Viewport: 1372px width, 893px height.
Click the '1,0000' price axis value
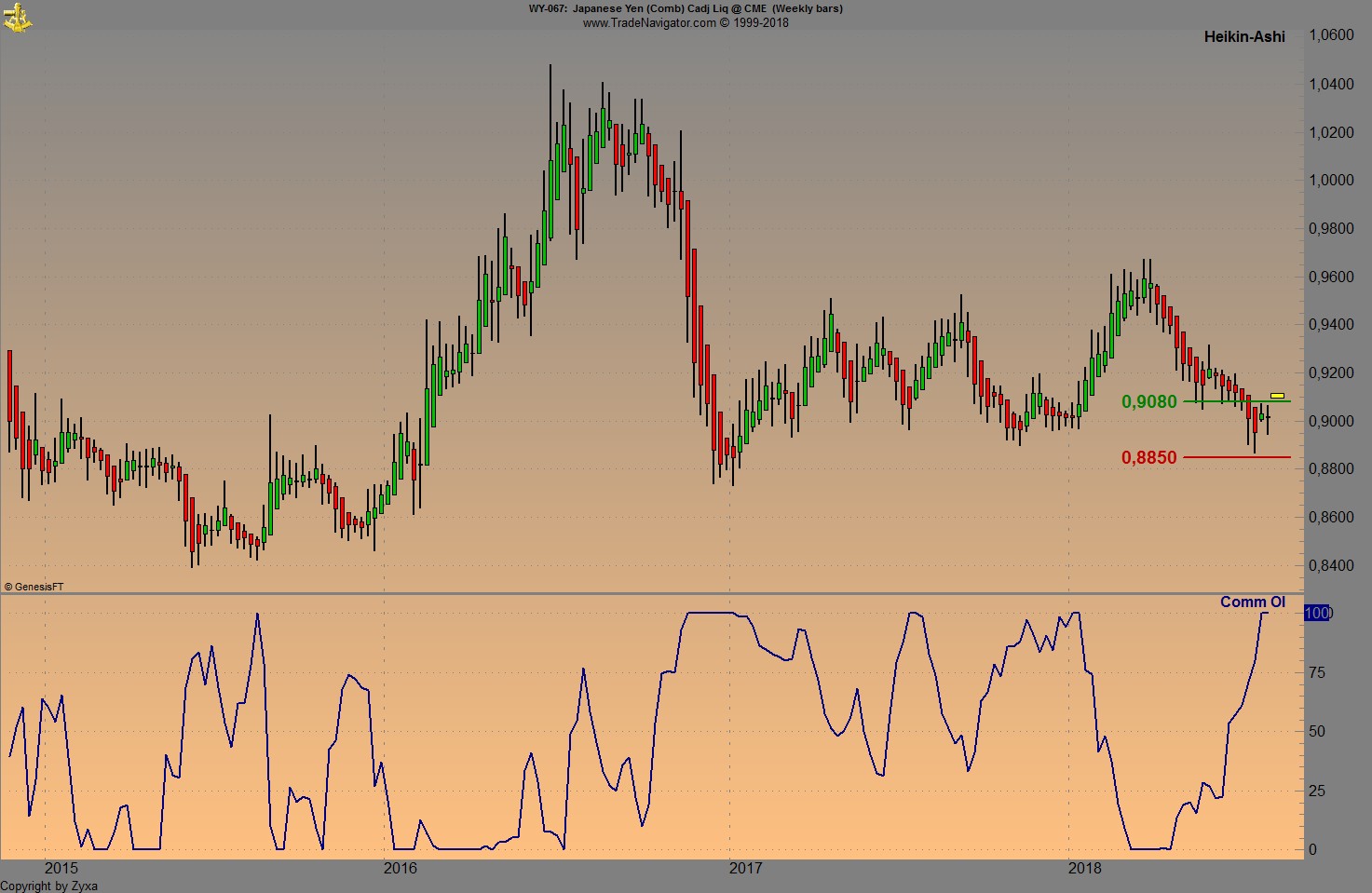coord(1332,181)
